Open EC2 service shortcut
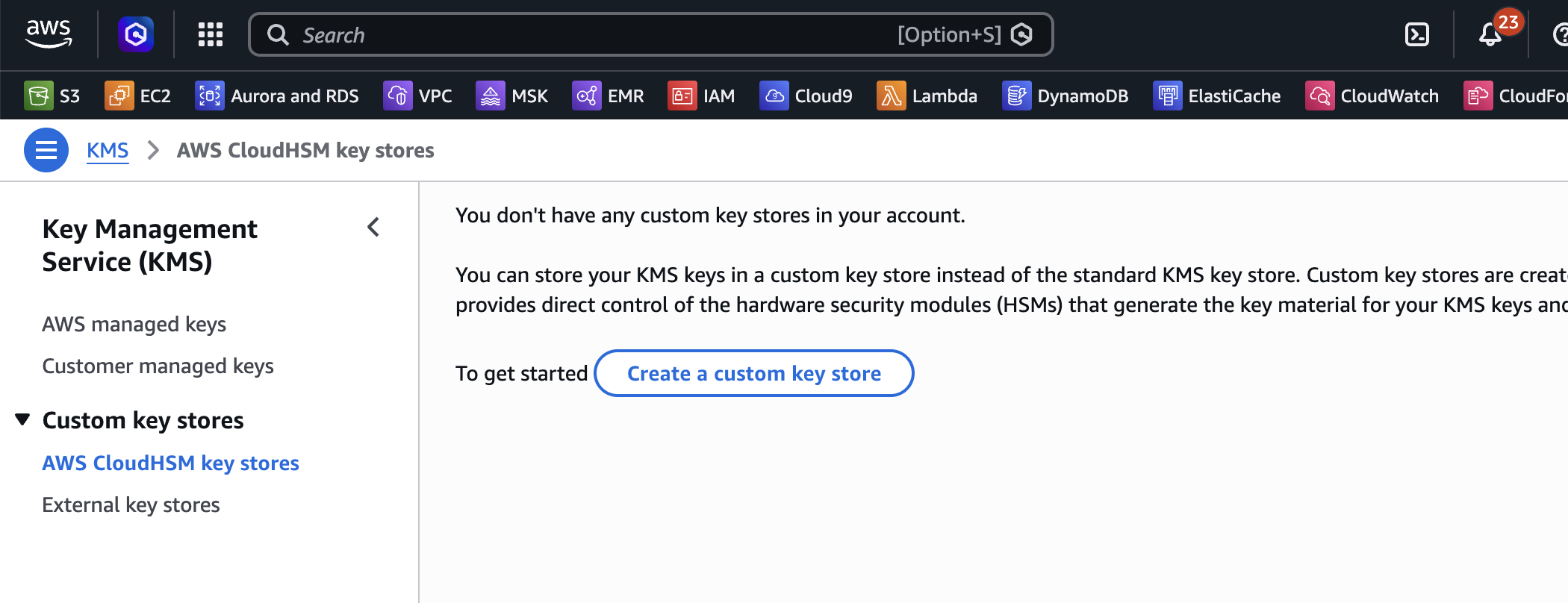This screenshot has height=603, width=1568. point(138,96)
